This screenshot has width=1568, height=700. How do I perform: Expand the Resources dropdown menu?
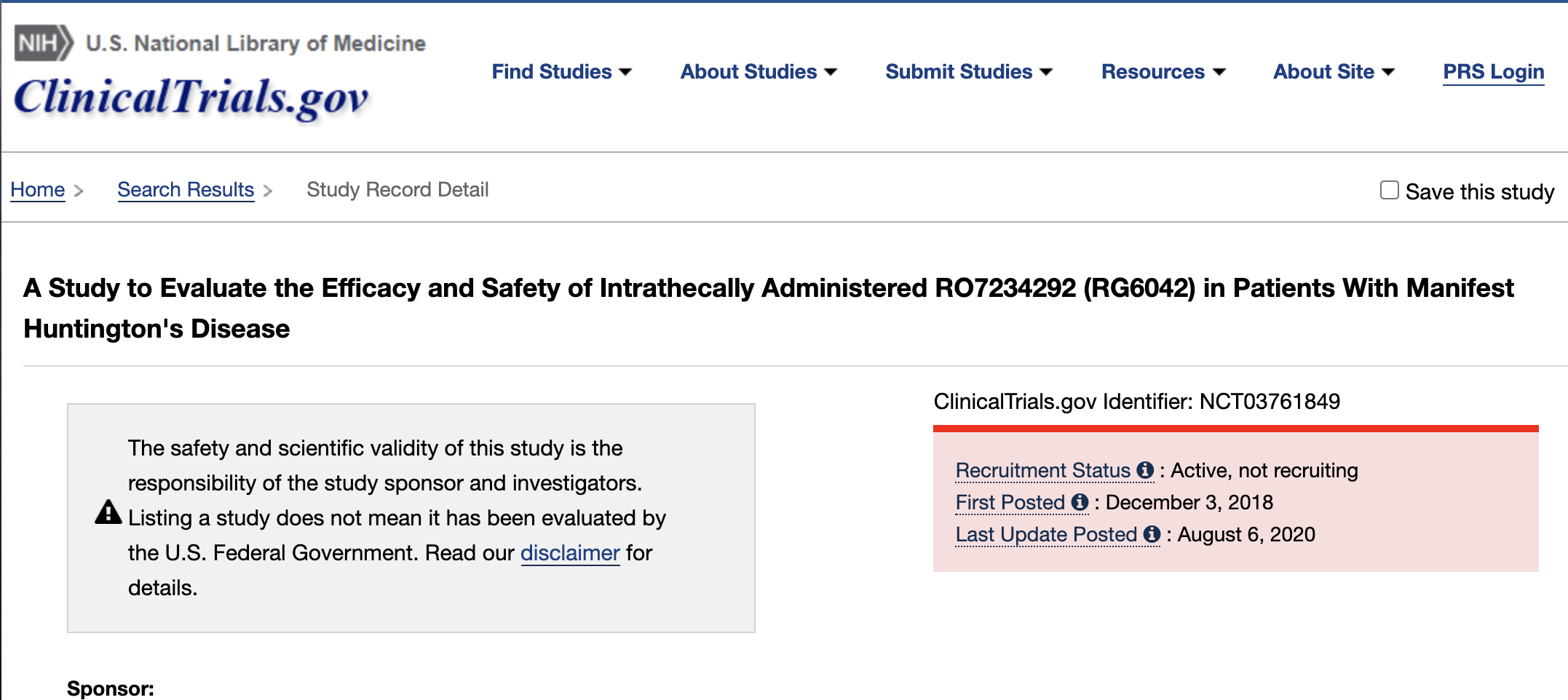[1163, 71]
